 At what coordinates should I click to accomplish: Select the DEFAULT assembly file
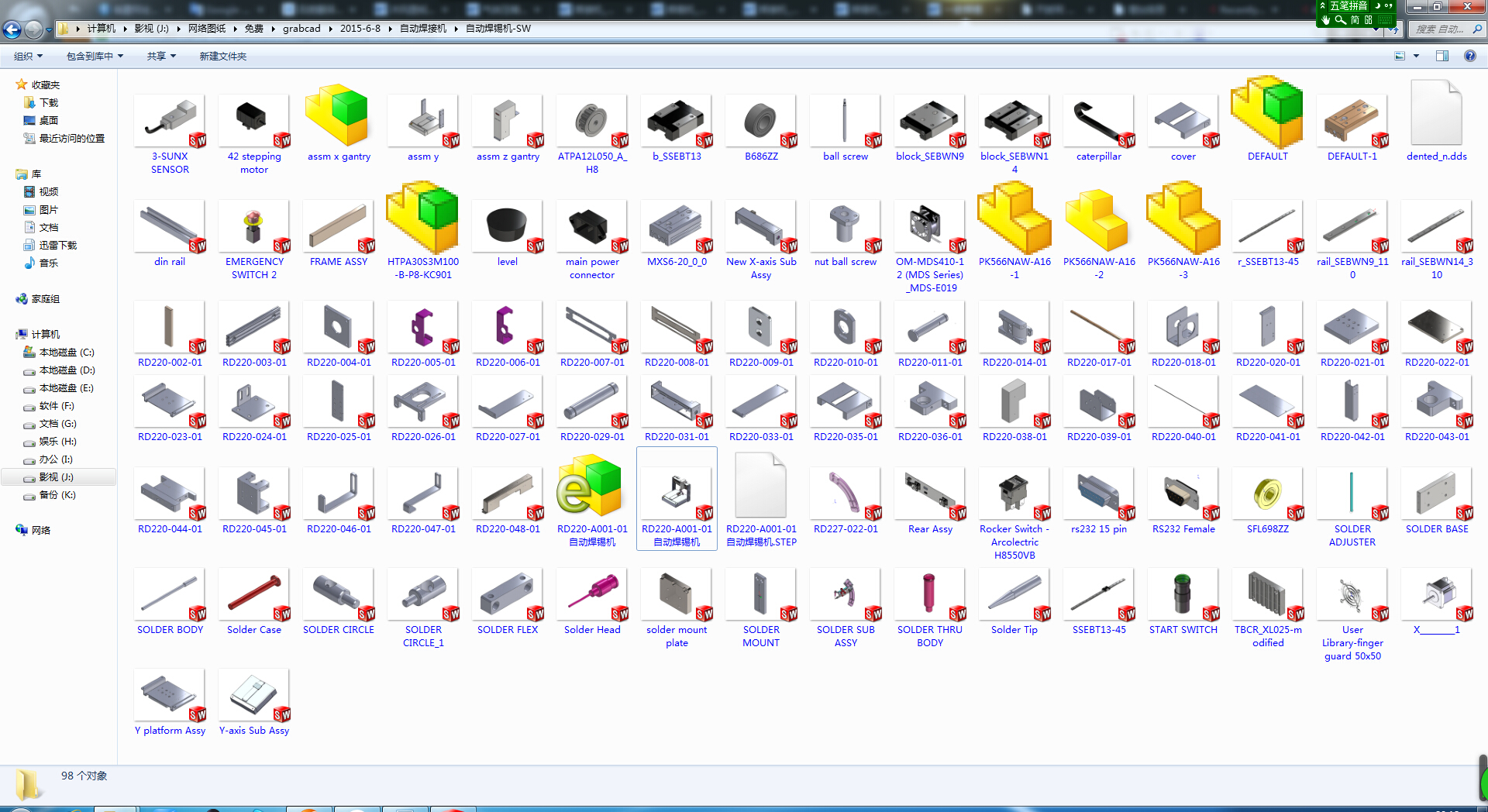click(1268, 120)
